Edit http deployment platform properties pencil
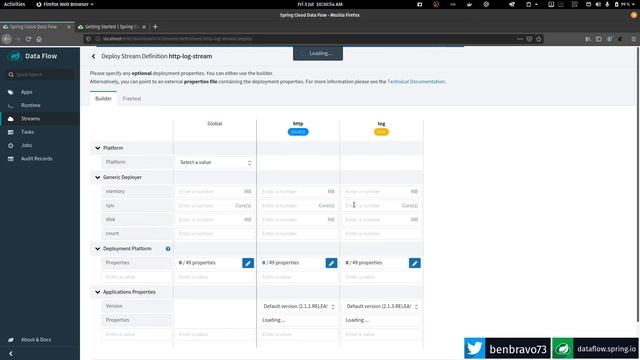This screenshot has height=360, width=640. (x=331, y=263)
